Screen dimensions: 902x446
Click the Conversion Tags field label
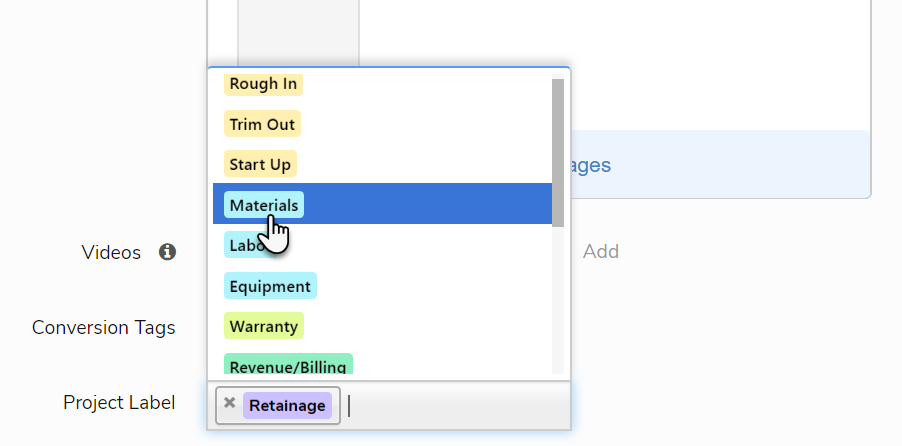104,327
